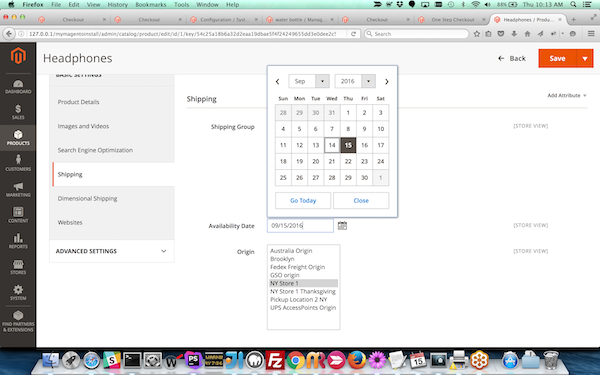Open the calendar picker icon beside Availability Date
The image size is (600, 375).
pos(342,225)
